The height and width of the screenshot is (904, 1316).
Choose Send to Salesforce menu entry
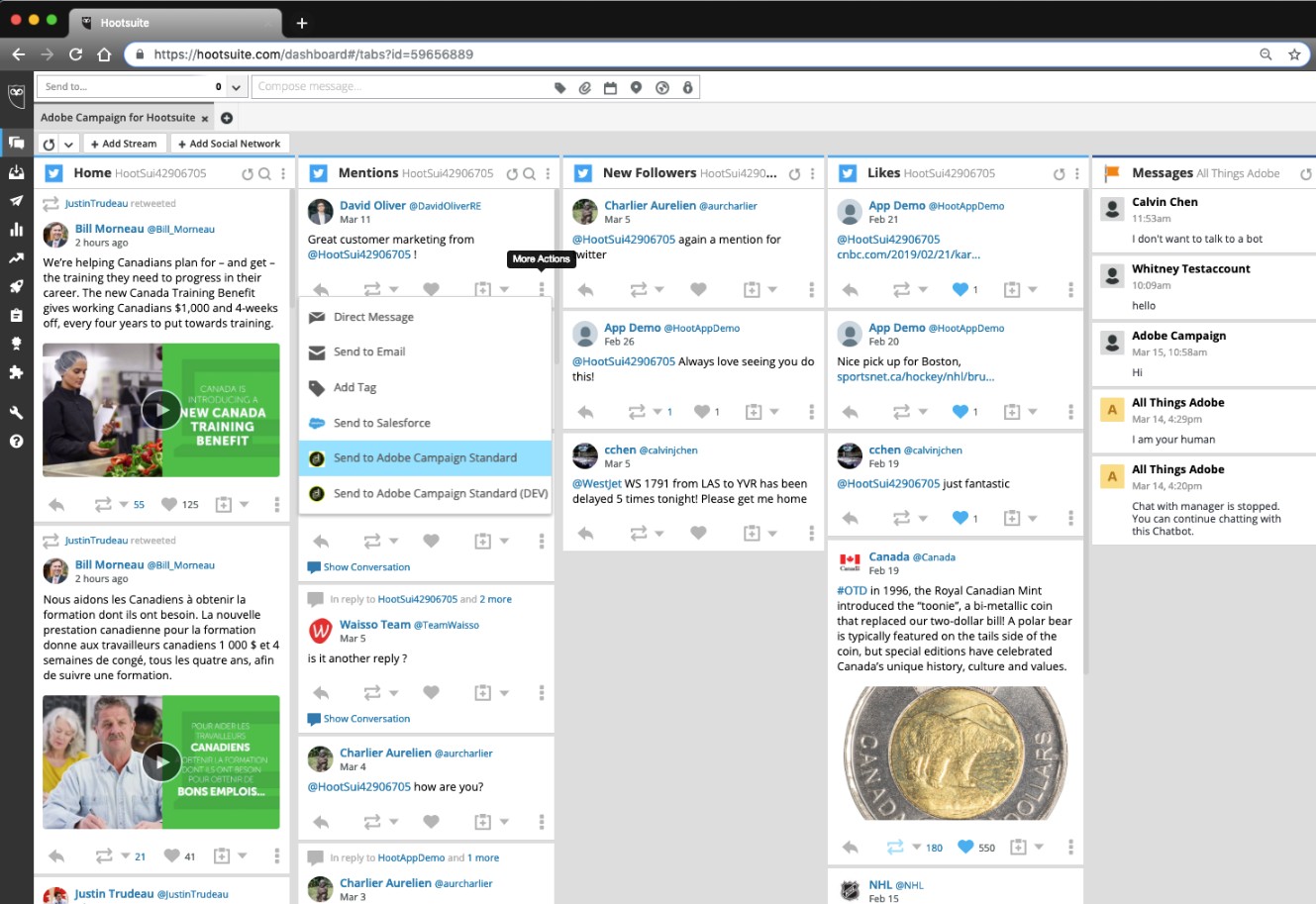pyautogui.click(x=381, y=423)
